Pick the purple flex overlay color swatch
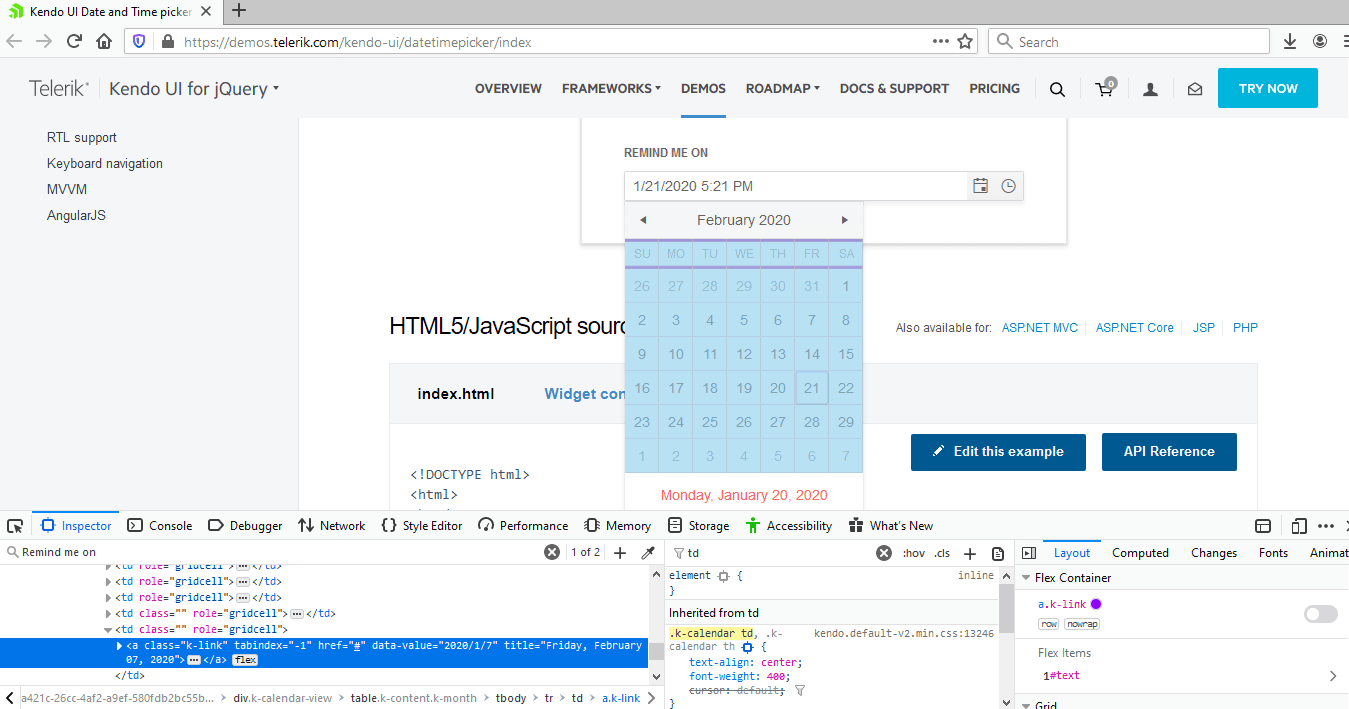This screenshot has height=709, width=1349. pyautogui.click(x=1095, y=604)
